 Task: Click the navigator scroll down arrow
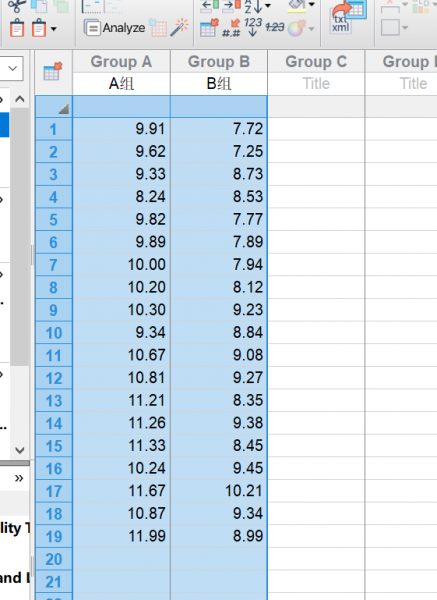20,450
